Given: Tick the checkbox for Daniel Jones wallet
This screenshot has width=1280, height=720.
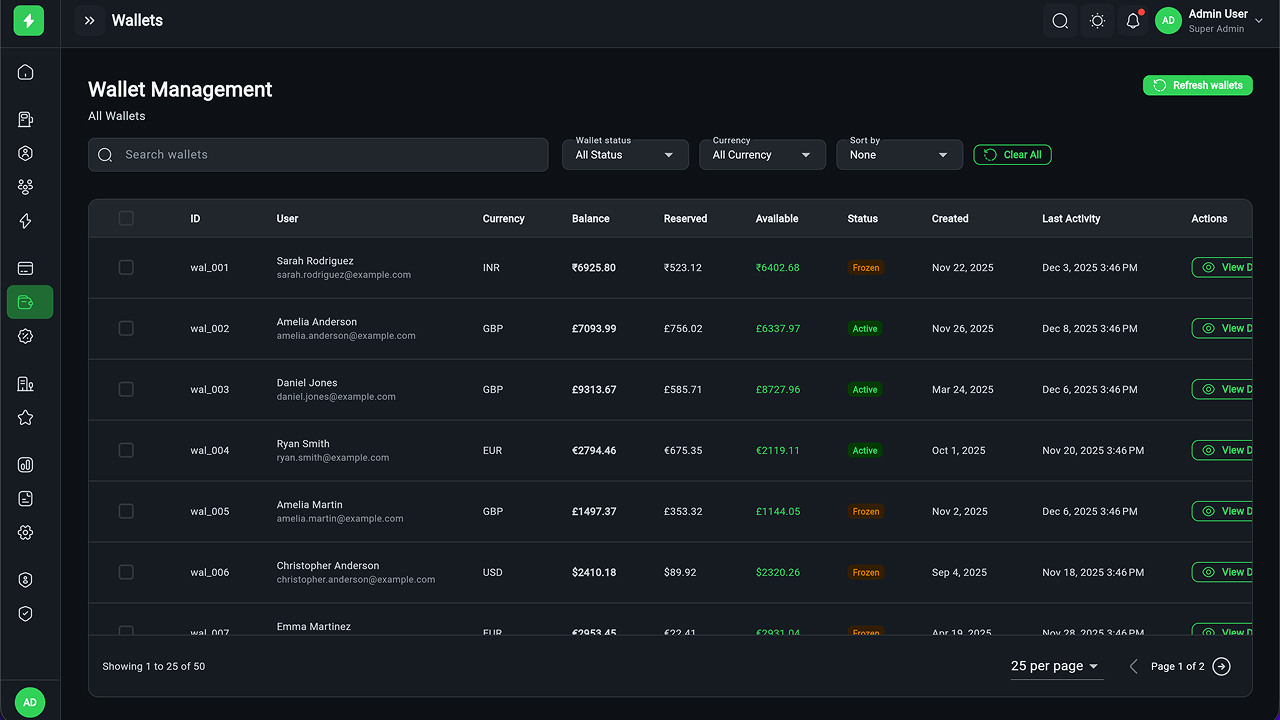Looking at the screenshot, I should point(126,389).
